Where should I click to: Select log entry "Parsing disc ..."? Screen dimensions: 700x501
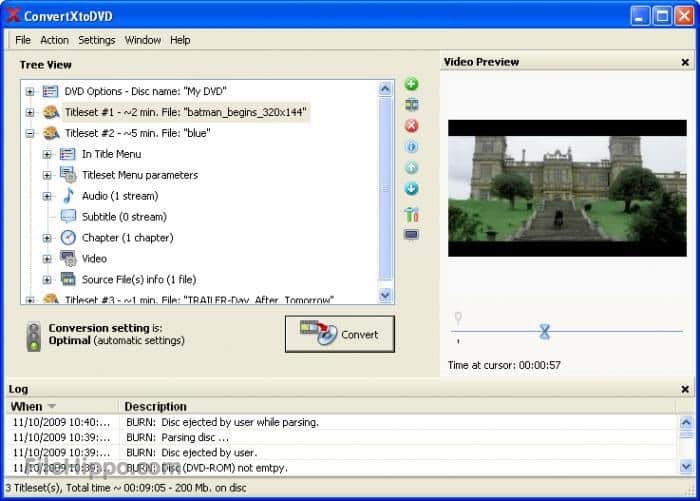(342, 437)
